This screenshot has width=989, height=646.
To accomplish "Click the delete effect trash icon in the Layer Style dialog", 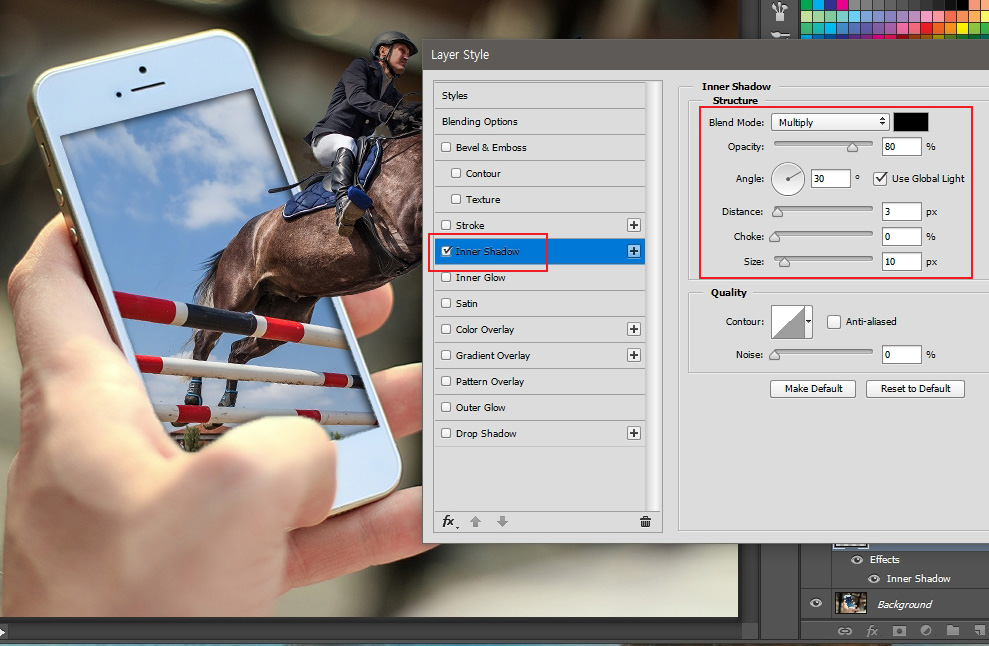I will pos(645,522).
